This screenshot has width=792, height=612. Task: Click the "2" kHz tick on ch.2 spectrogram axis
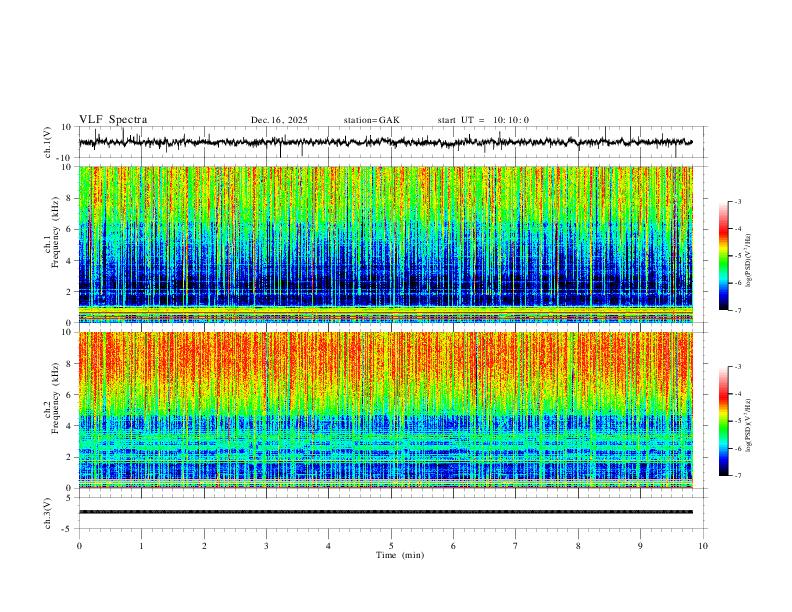[x=70, y=457]
